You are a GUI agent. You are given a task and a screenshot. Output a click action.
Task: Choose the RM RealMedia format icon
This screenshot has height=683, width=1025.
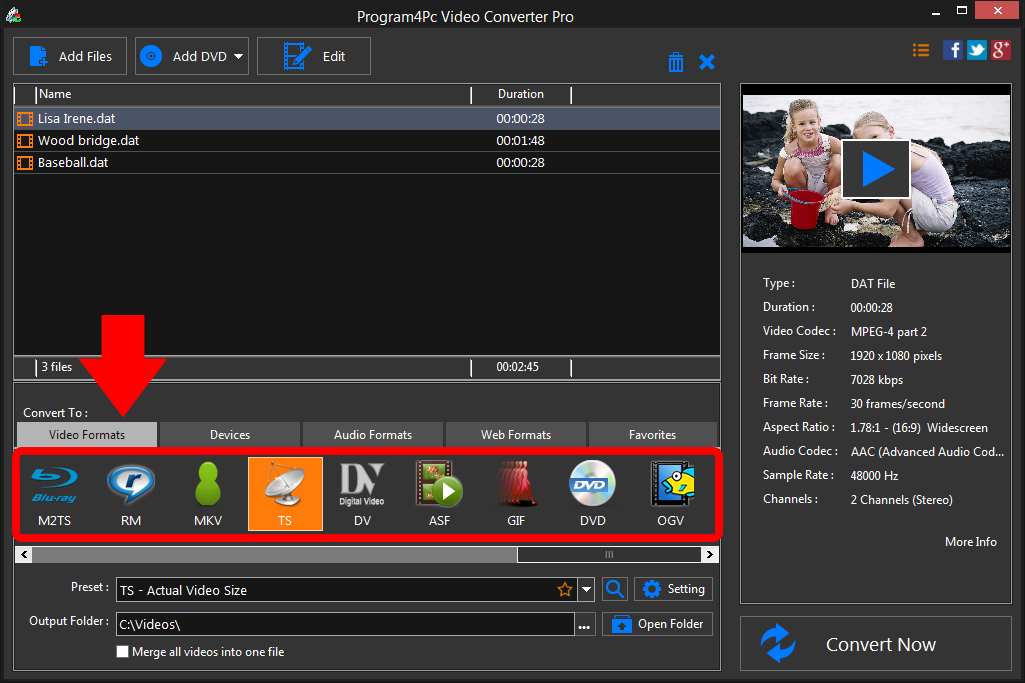pyautogui.click(x=131, y=494)
